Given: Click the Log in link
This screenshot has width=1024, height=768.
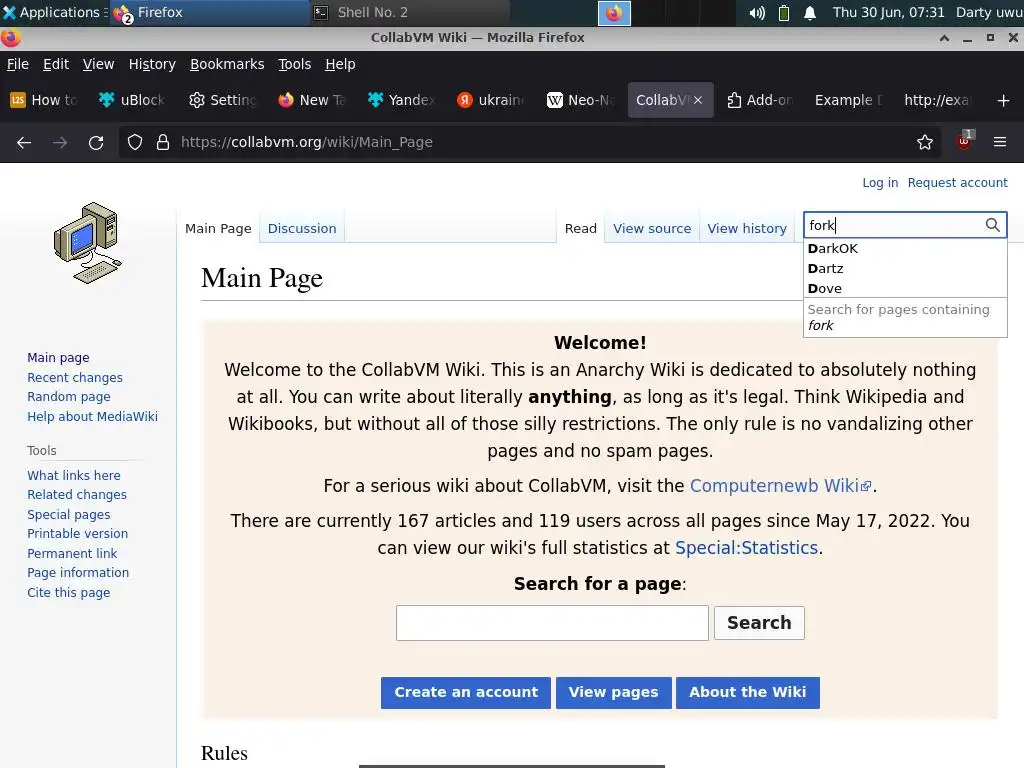Looking at the screenshot, I should [x=880, y=183].
